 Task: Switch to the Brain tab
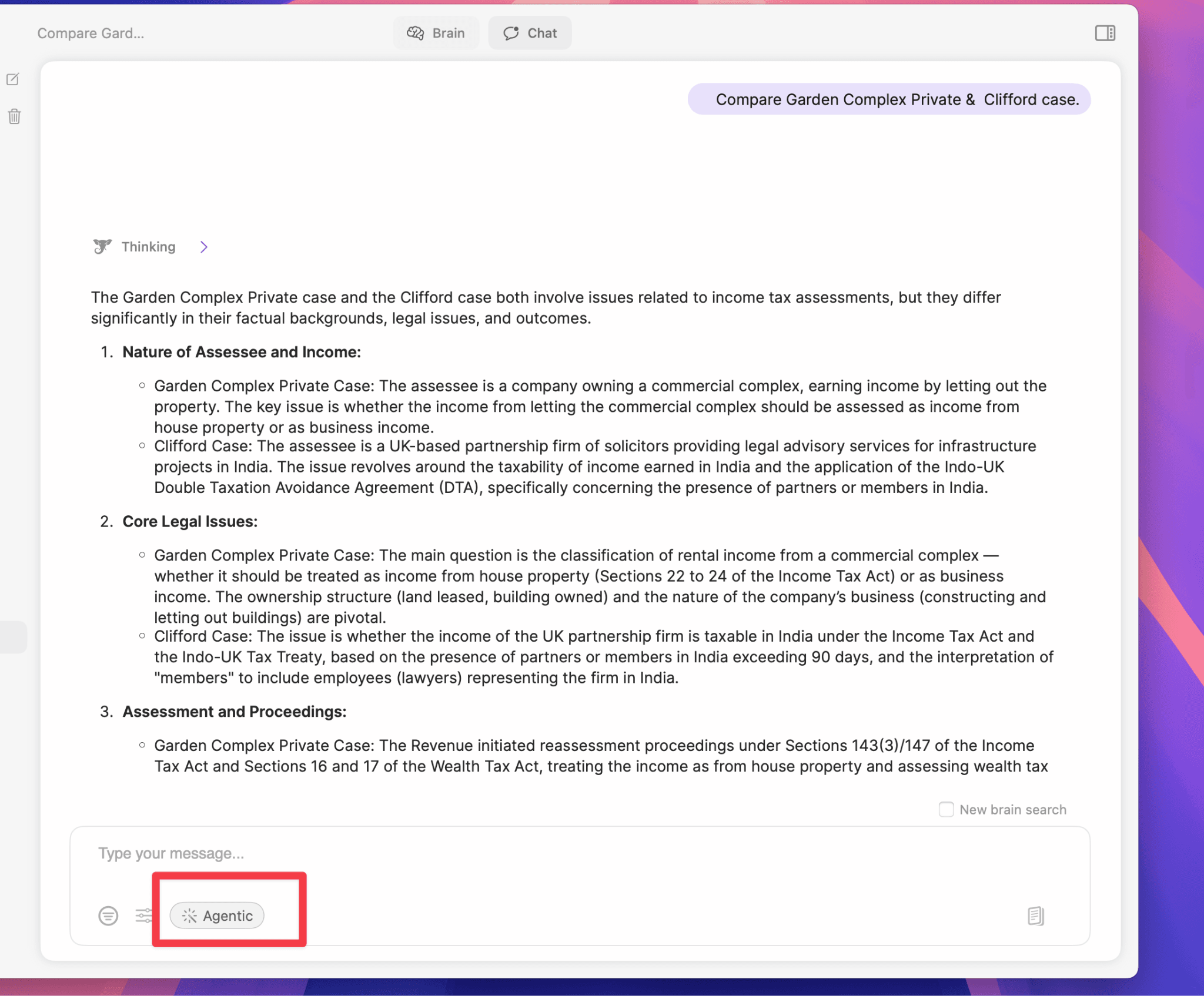[436, 33]
